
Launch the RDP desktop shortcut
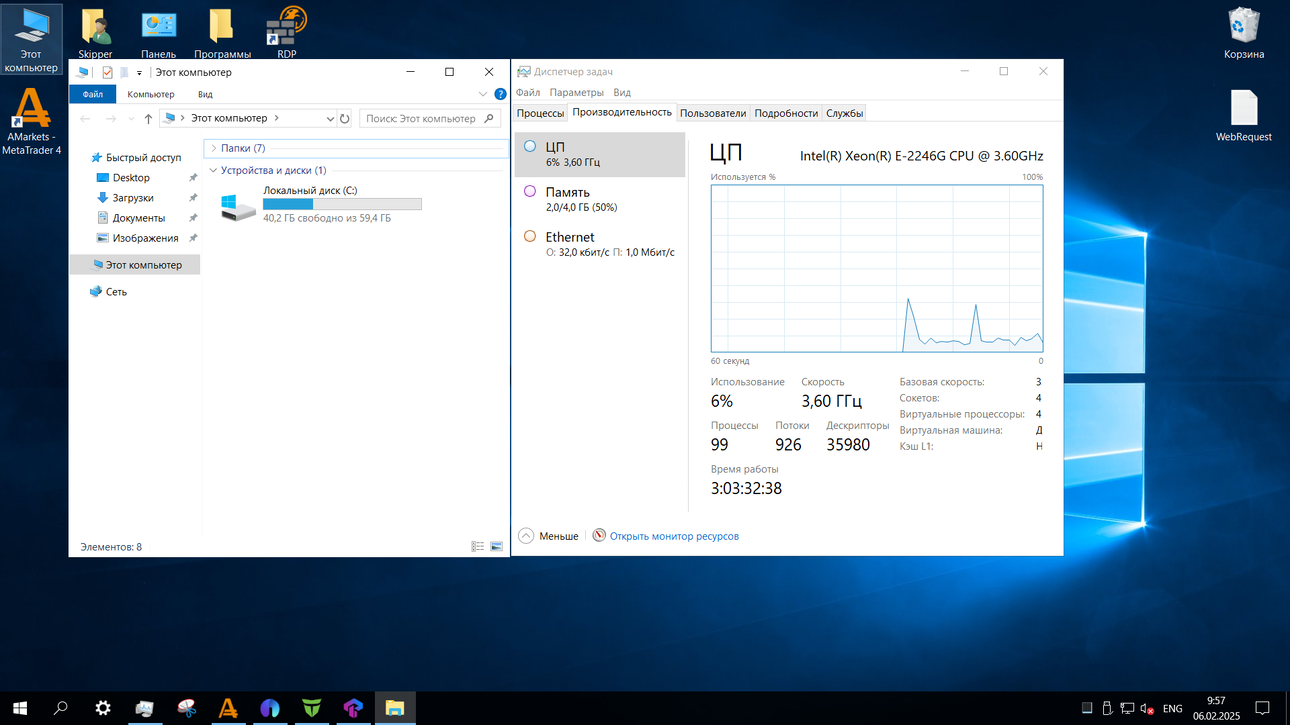pos(287,34)
